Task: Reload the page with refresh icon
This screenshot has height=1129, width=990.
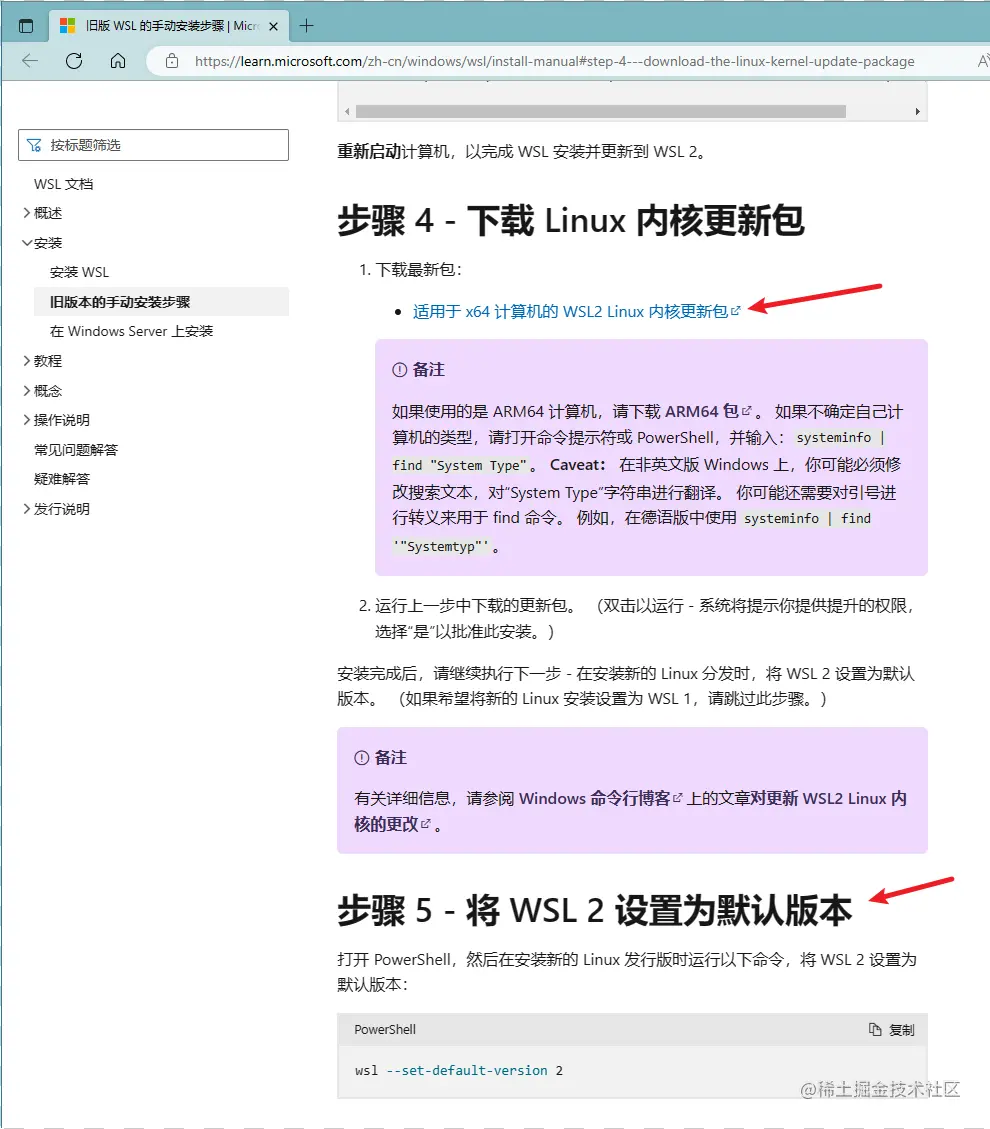Action: (74, 61)
